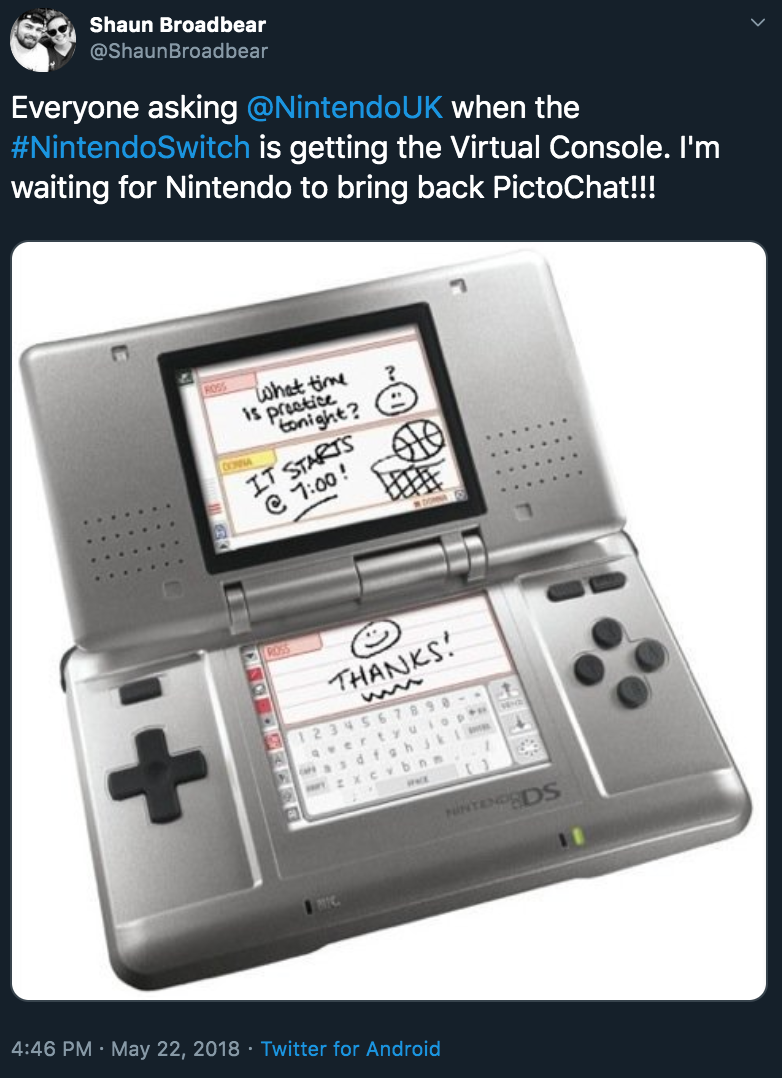Viewport: 782px width, 1078px height.
Task: Toggle the SHIFT key on PictoChat keyboard
Action: click(x=314, y=787)
